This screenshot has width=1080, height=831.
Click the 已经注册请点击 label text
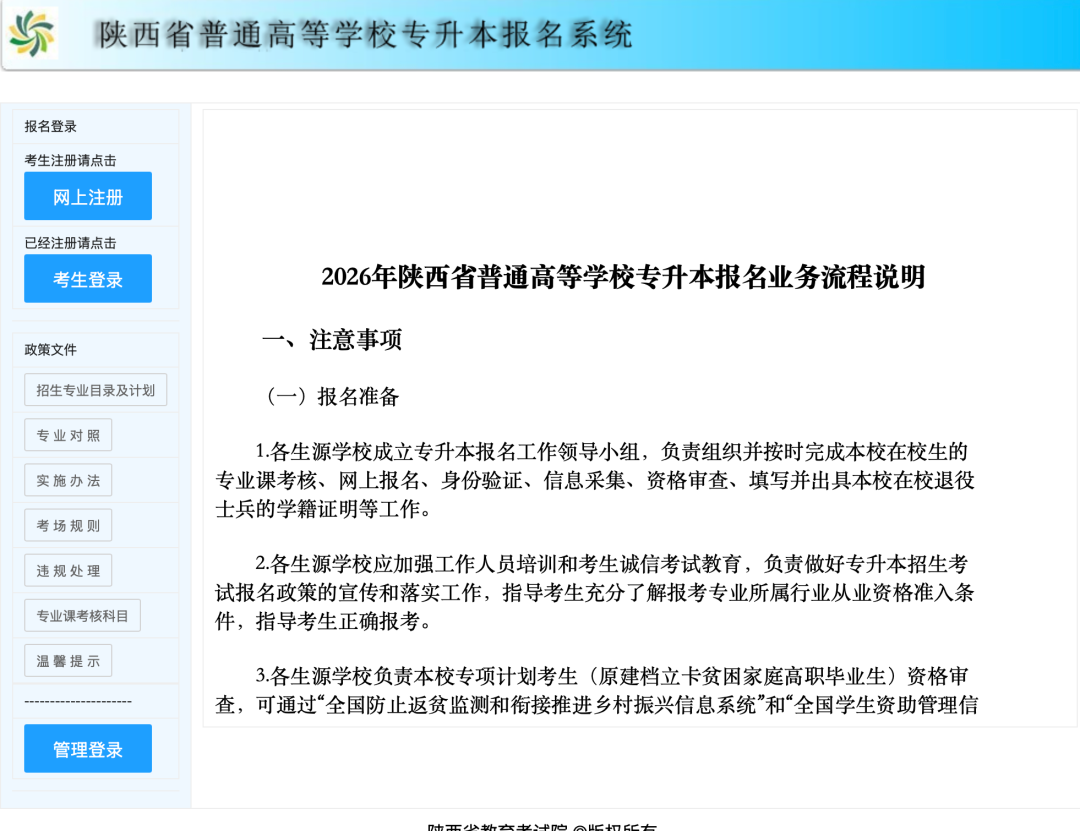[x=70, y=243]
